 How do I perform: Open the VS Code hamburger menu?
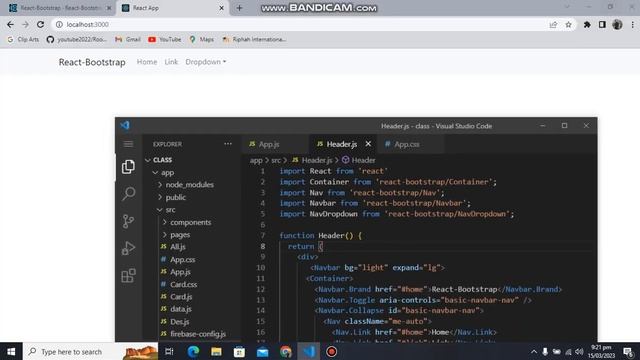point(128,144)
